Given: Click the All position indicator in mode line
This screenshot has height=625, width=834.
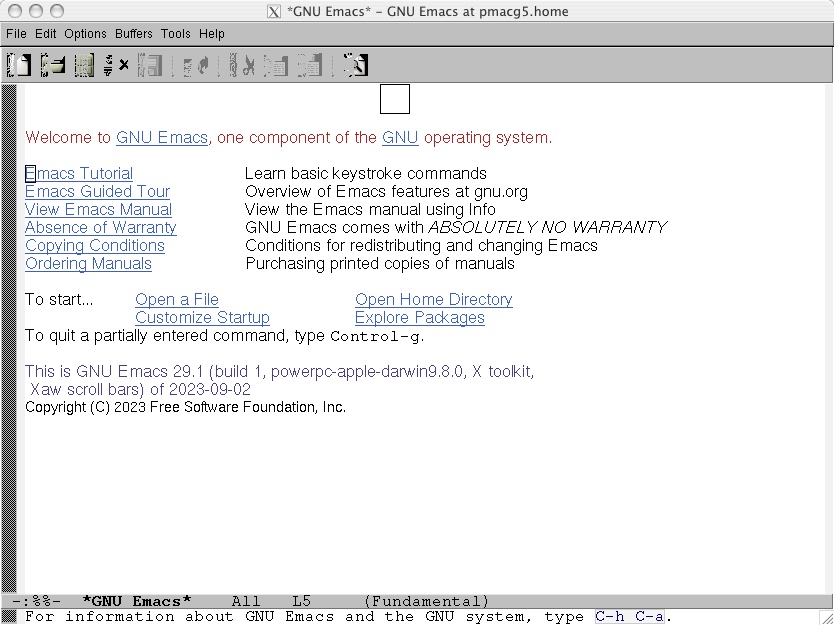Looking at the screenshot, I should pyautogui.click(x=246, y=602).
